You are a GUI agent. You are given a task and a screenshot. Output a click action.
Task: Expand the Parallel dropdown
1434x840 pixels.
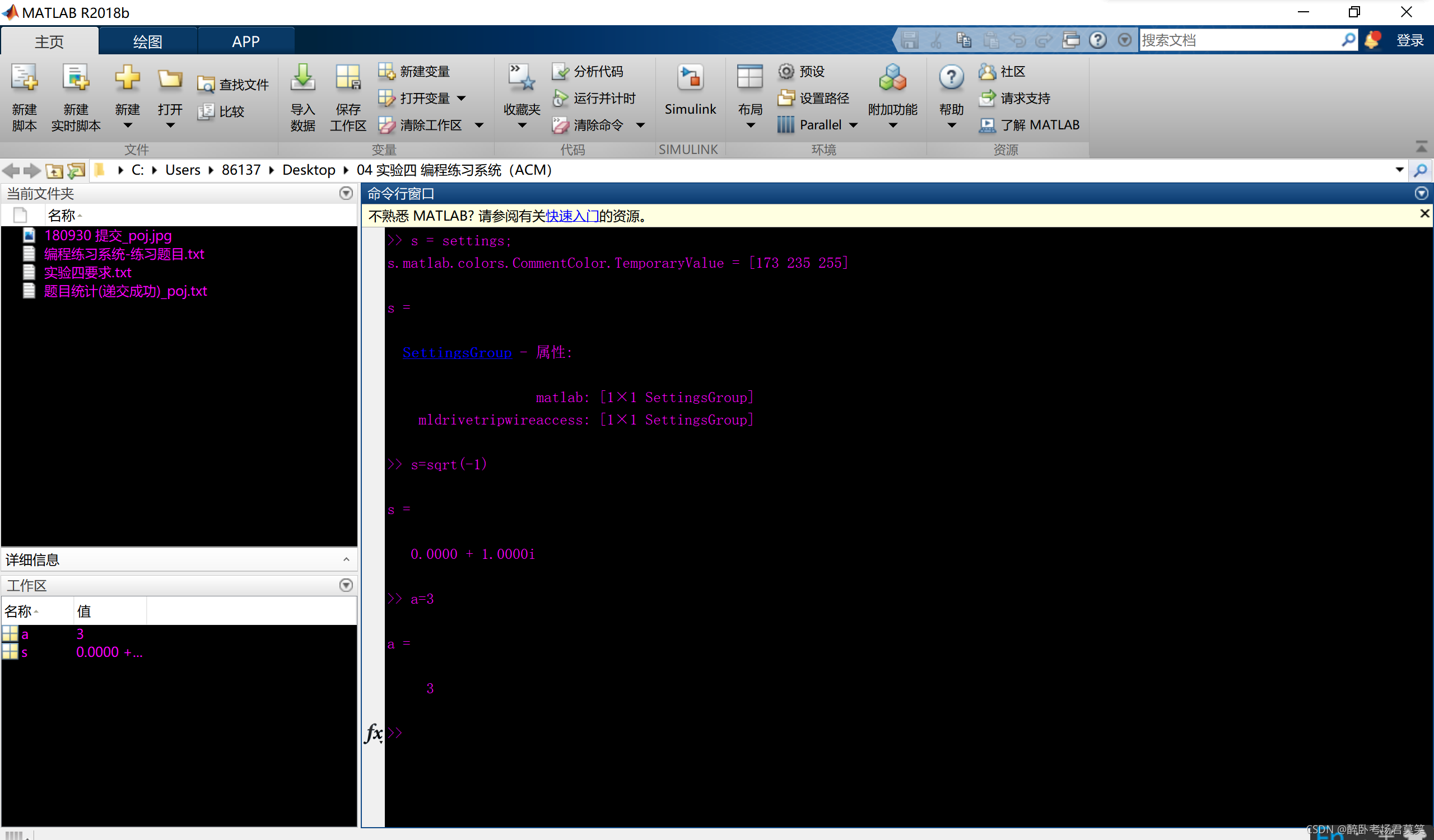click(x=853, y=125)
